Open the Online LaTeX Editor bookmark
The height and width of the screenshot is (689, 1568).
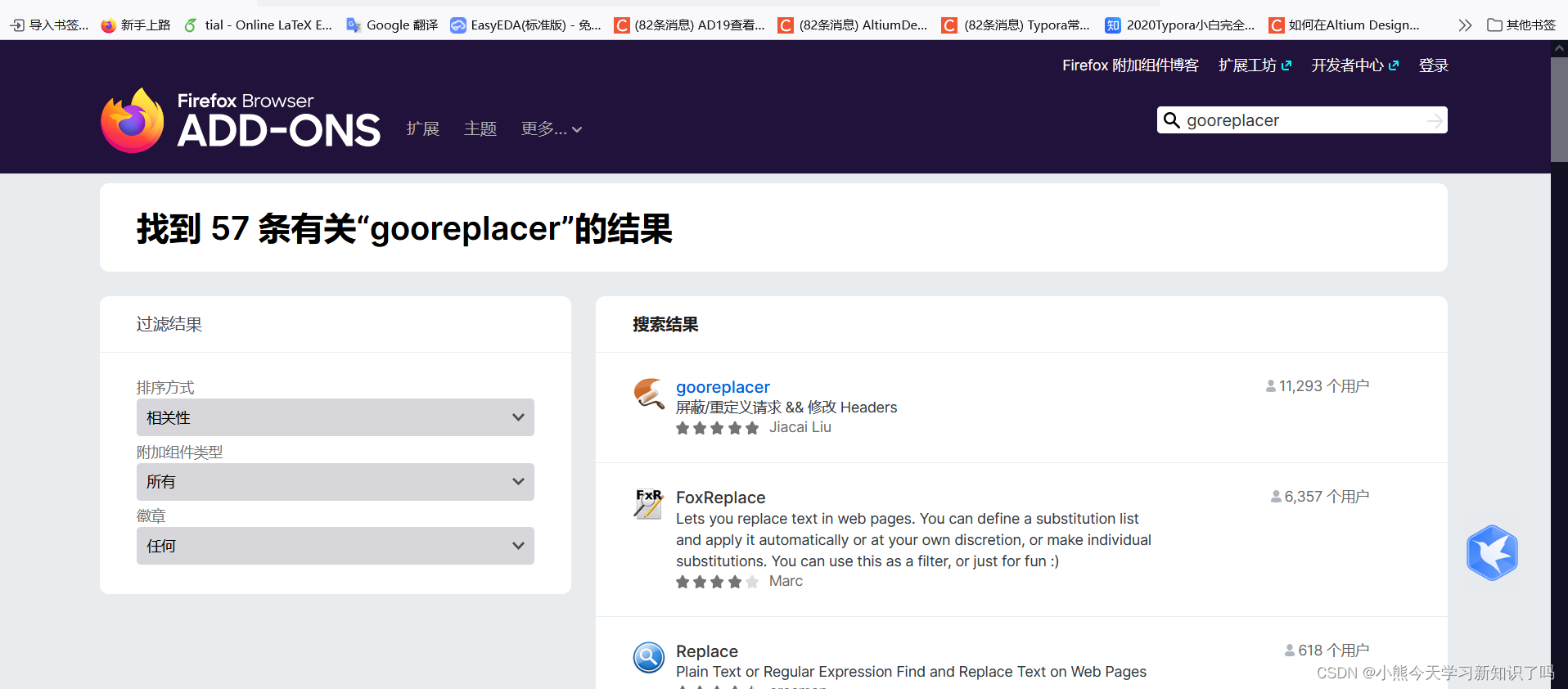coord(259,25)
